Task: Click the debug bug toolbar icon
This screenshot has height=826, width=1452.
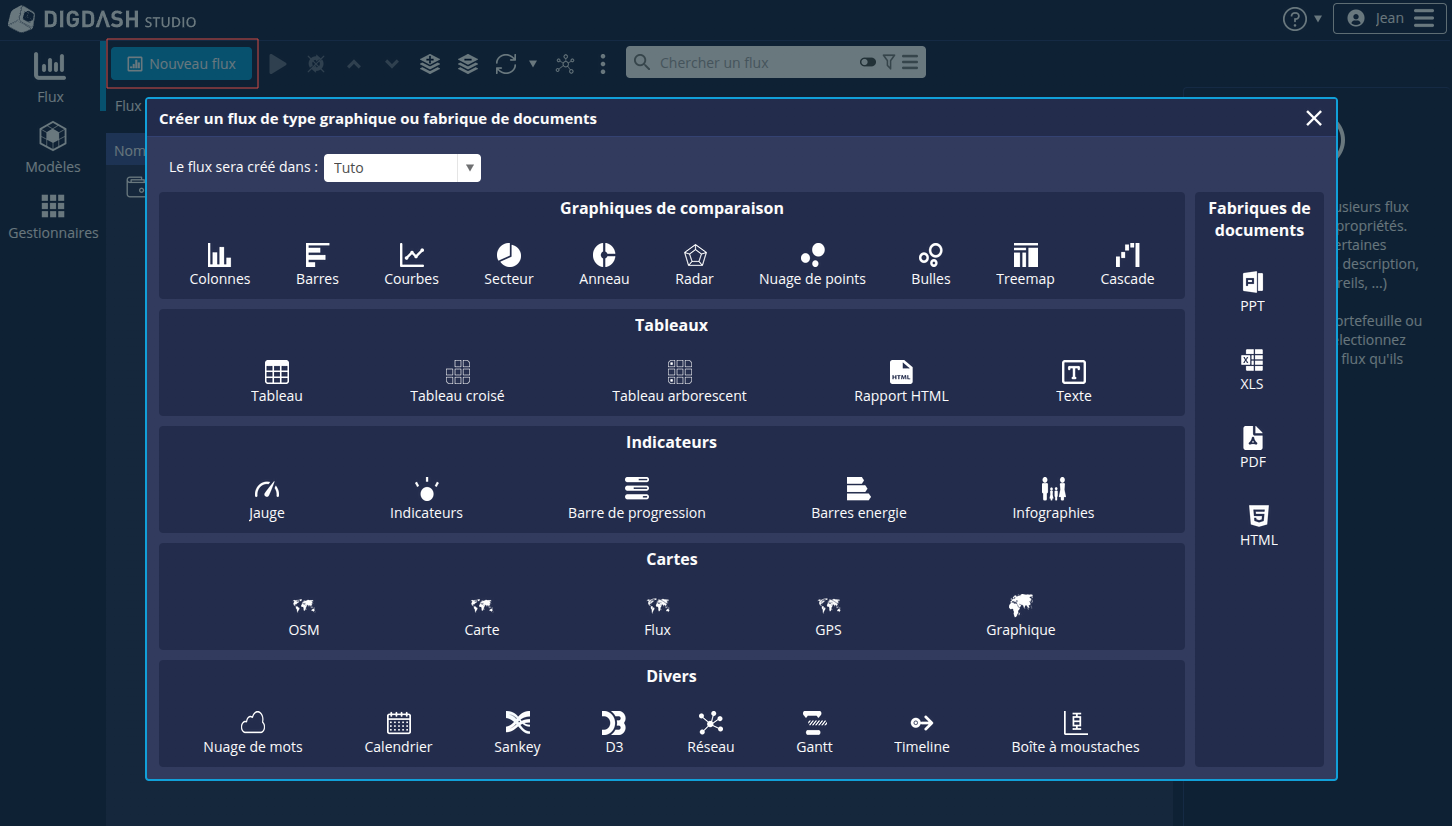Action: pyautogui.click(x=316, y=64)
